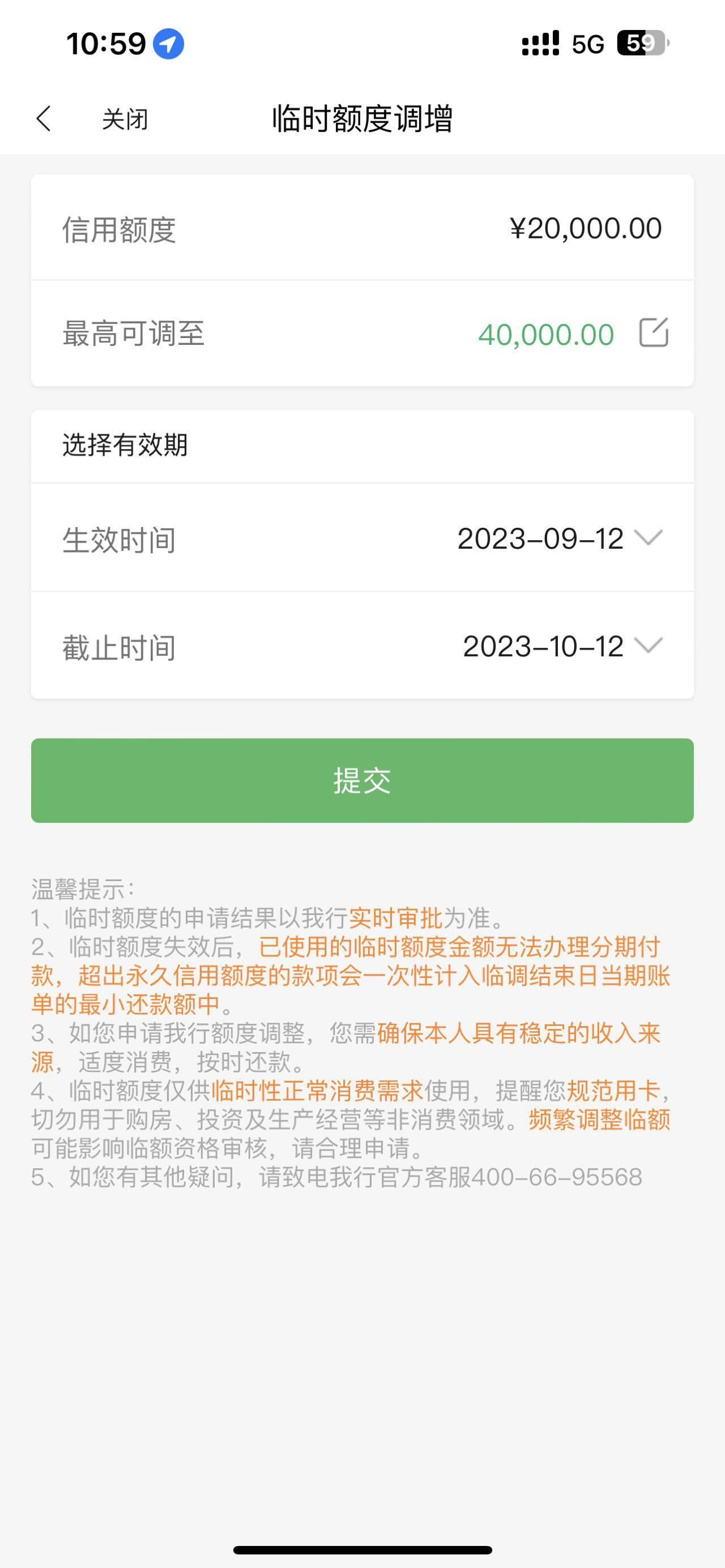Screen dimensions: 725x1568
Task: Tap customer service number 400-66-95568
Action: pyautogui.click(x=557, y=1177)
